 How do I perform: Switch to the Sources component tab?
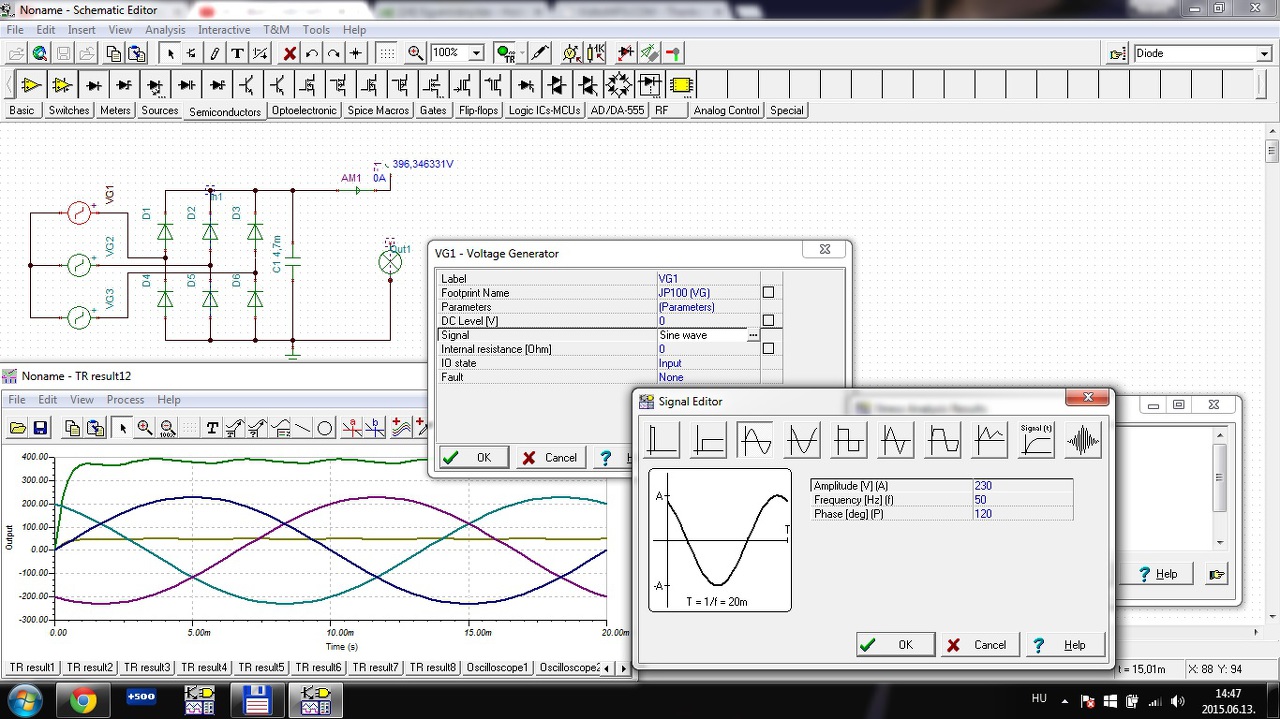click(159, 111)
